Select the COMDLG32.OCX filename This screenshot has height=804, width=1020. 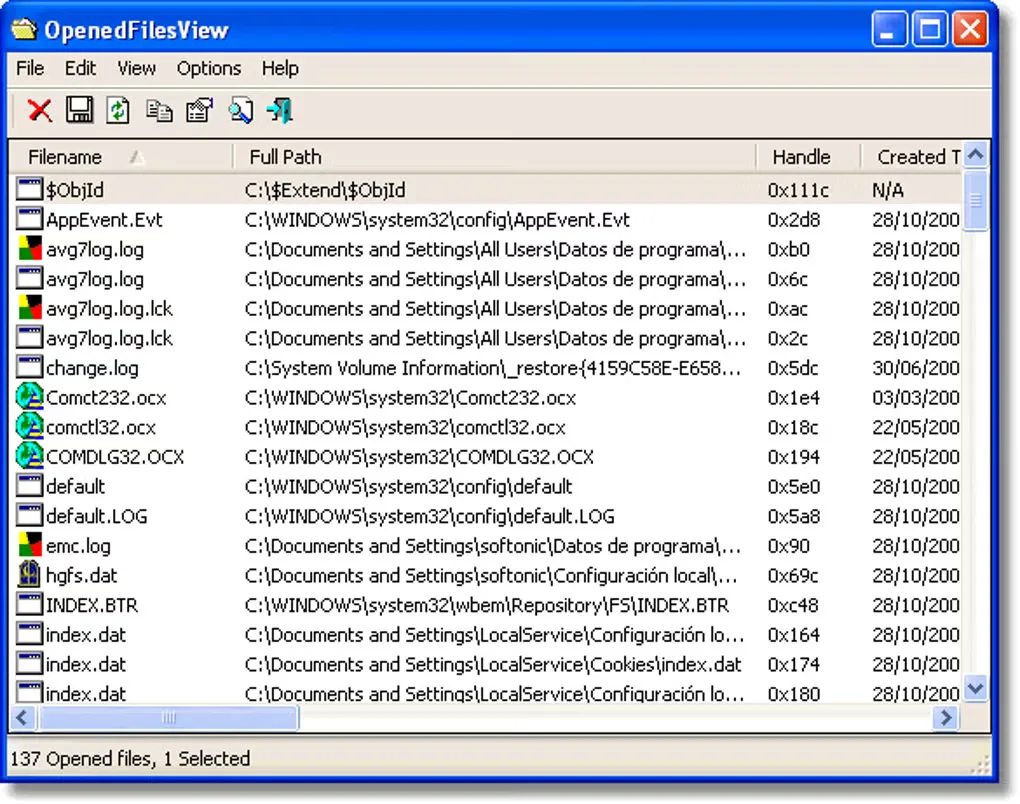click(x=115, y=457)
